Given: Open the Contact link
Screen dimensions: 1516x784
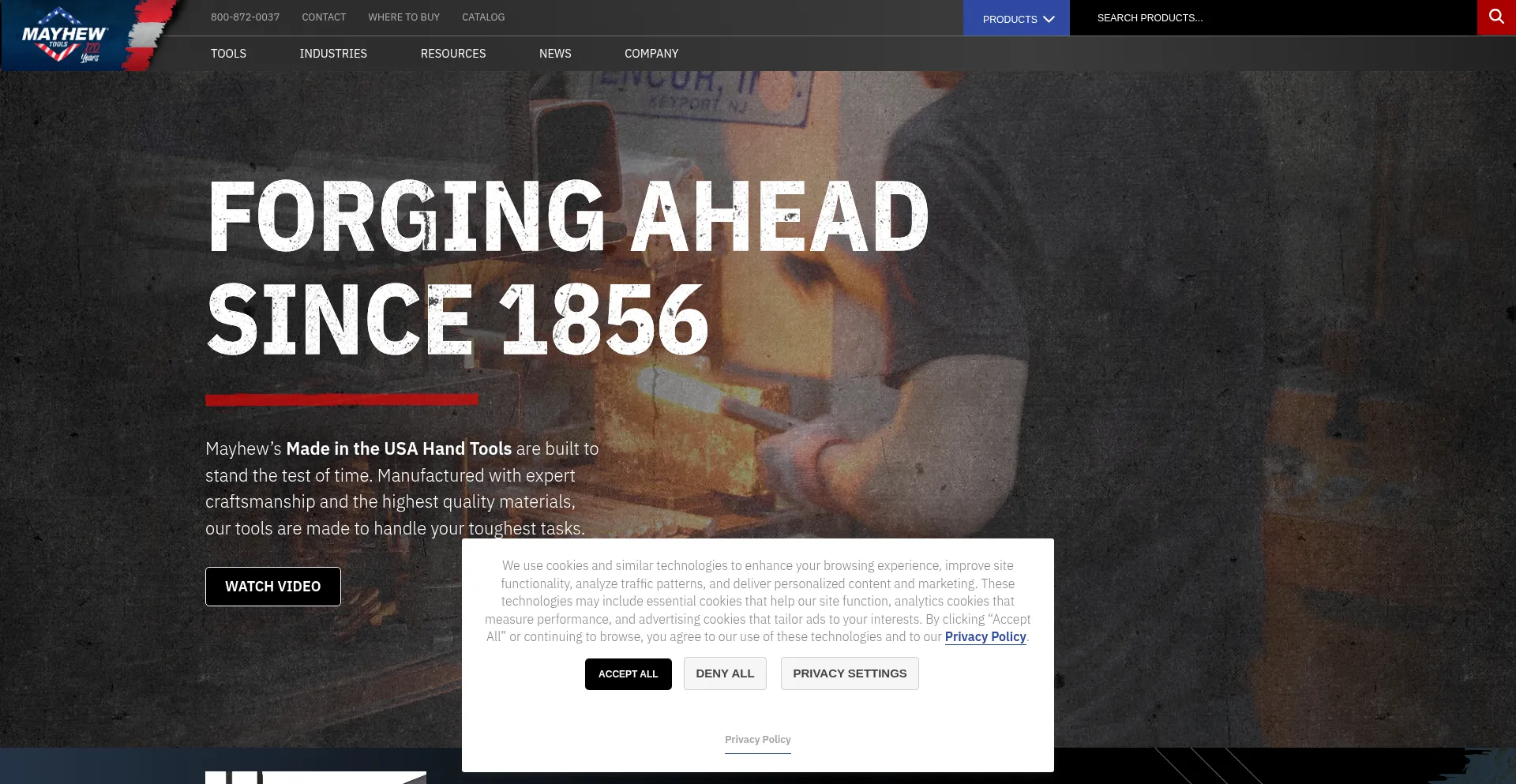Looking at the screenshot, I should [x=324, y=17].
